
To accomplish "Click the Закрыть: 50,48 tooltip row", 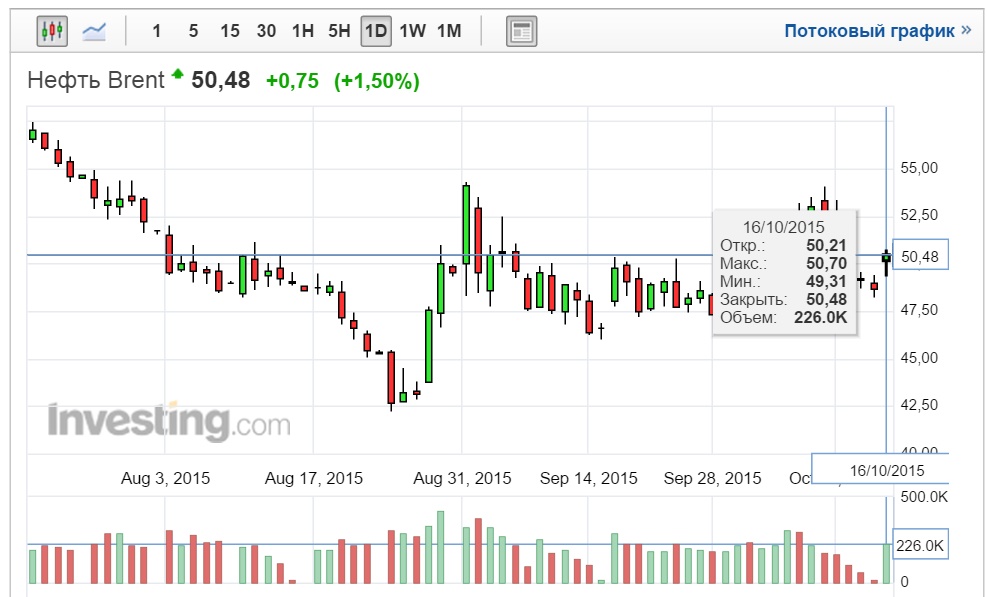I will point(784,299).
